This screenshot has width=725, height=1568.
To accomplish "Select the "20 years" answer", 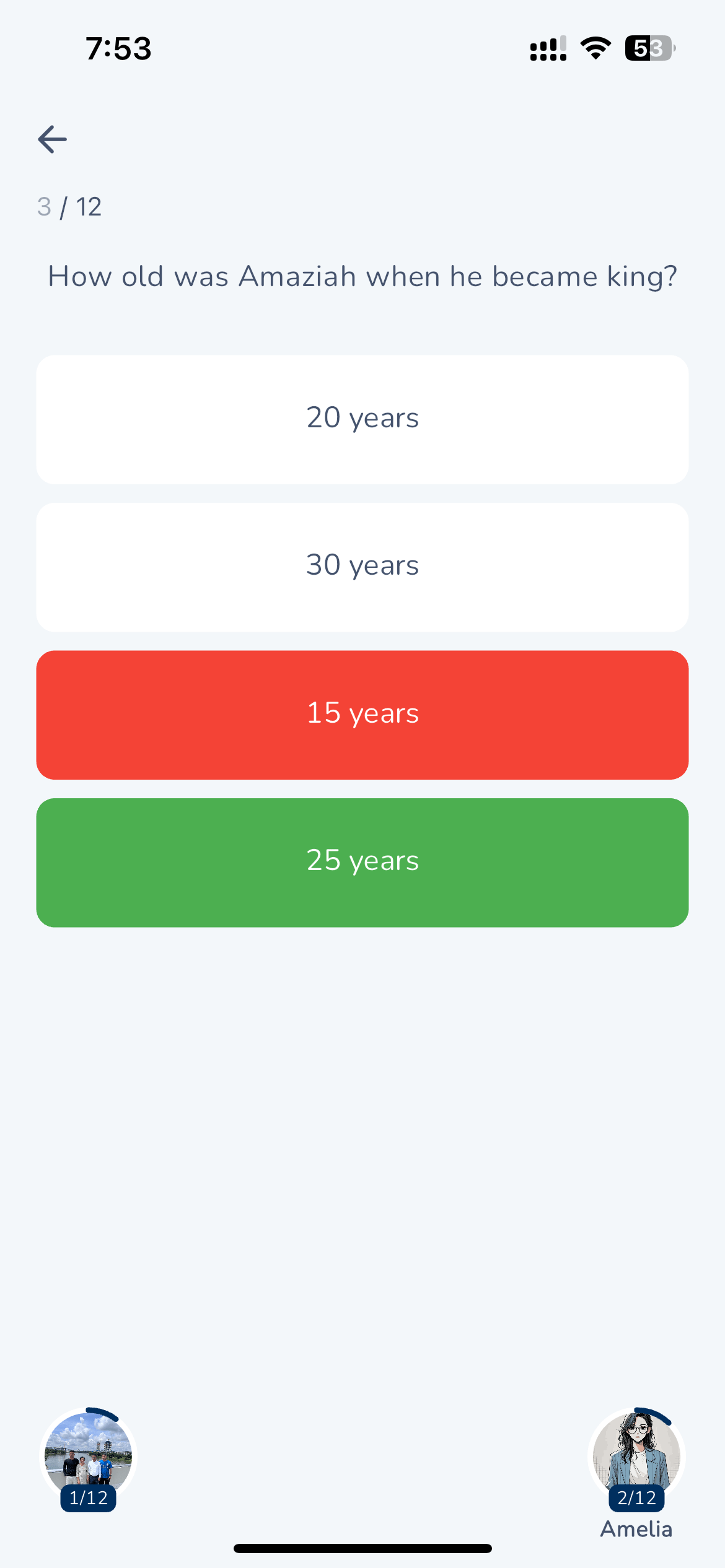I will 362,419.
